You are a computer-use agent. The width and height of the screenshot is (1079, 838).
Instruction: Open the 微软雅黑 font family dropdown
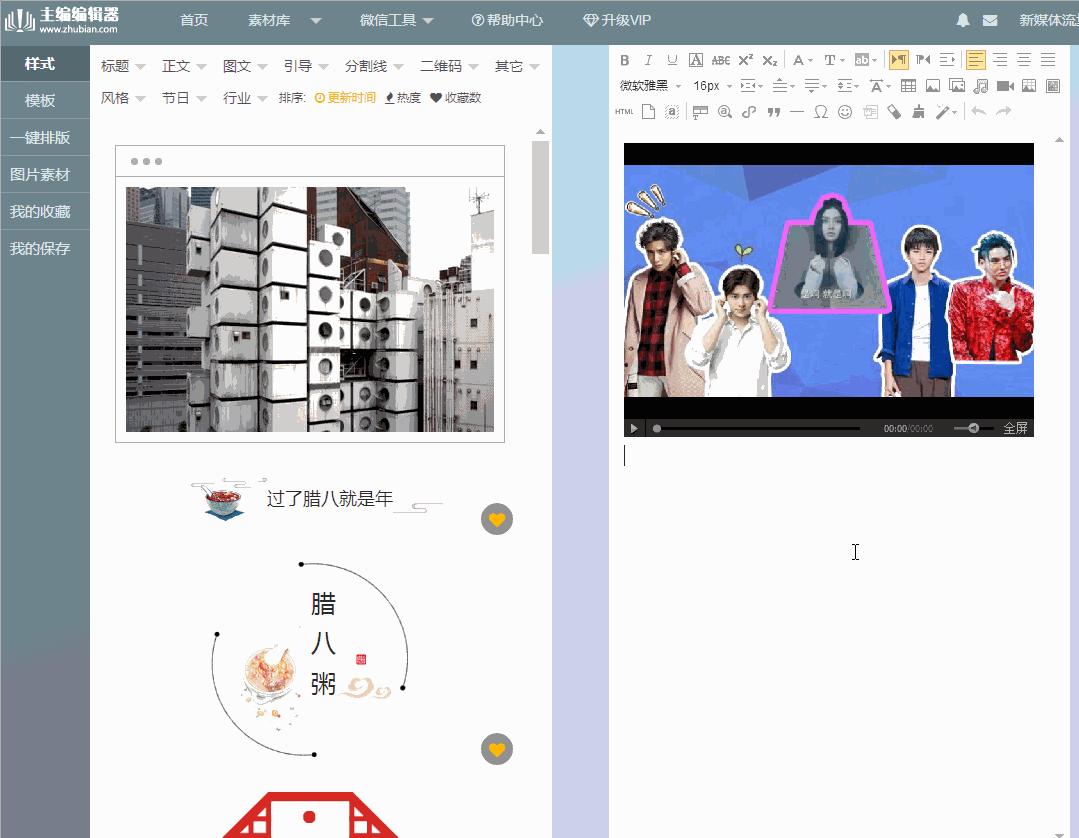pos(644,86)
